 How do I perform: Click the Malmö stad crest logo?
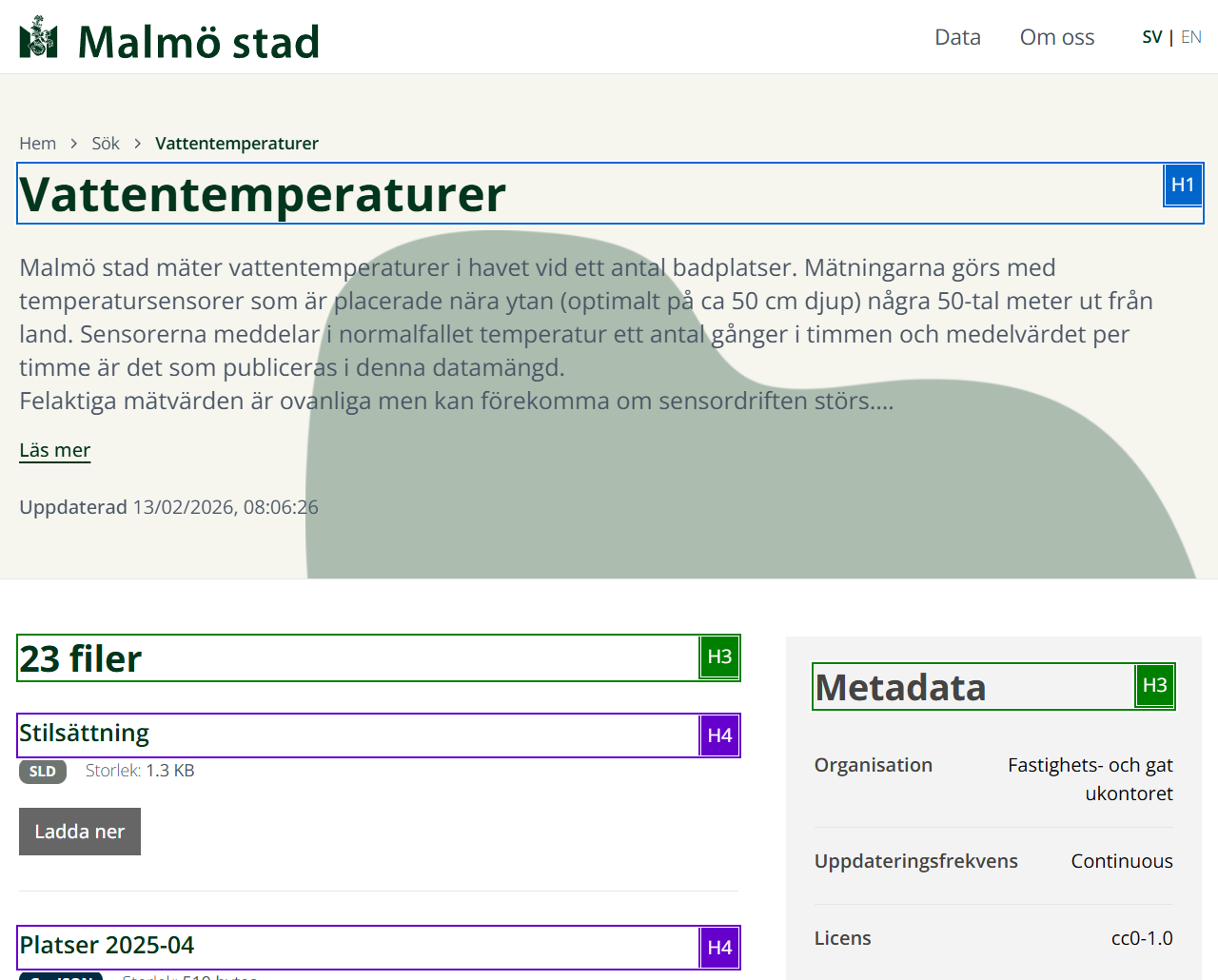[38, 37]
